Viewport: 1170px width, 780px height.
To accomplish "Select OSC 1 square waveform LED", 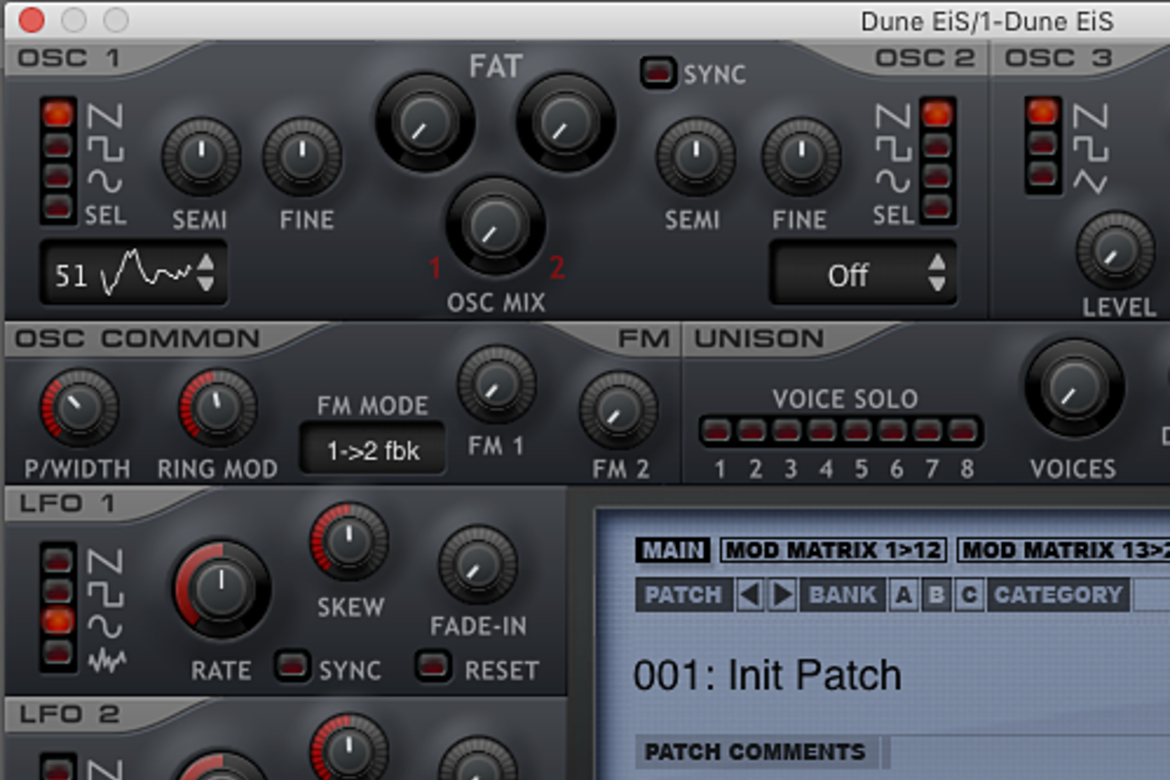I will [x=58, y=145].
